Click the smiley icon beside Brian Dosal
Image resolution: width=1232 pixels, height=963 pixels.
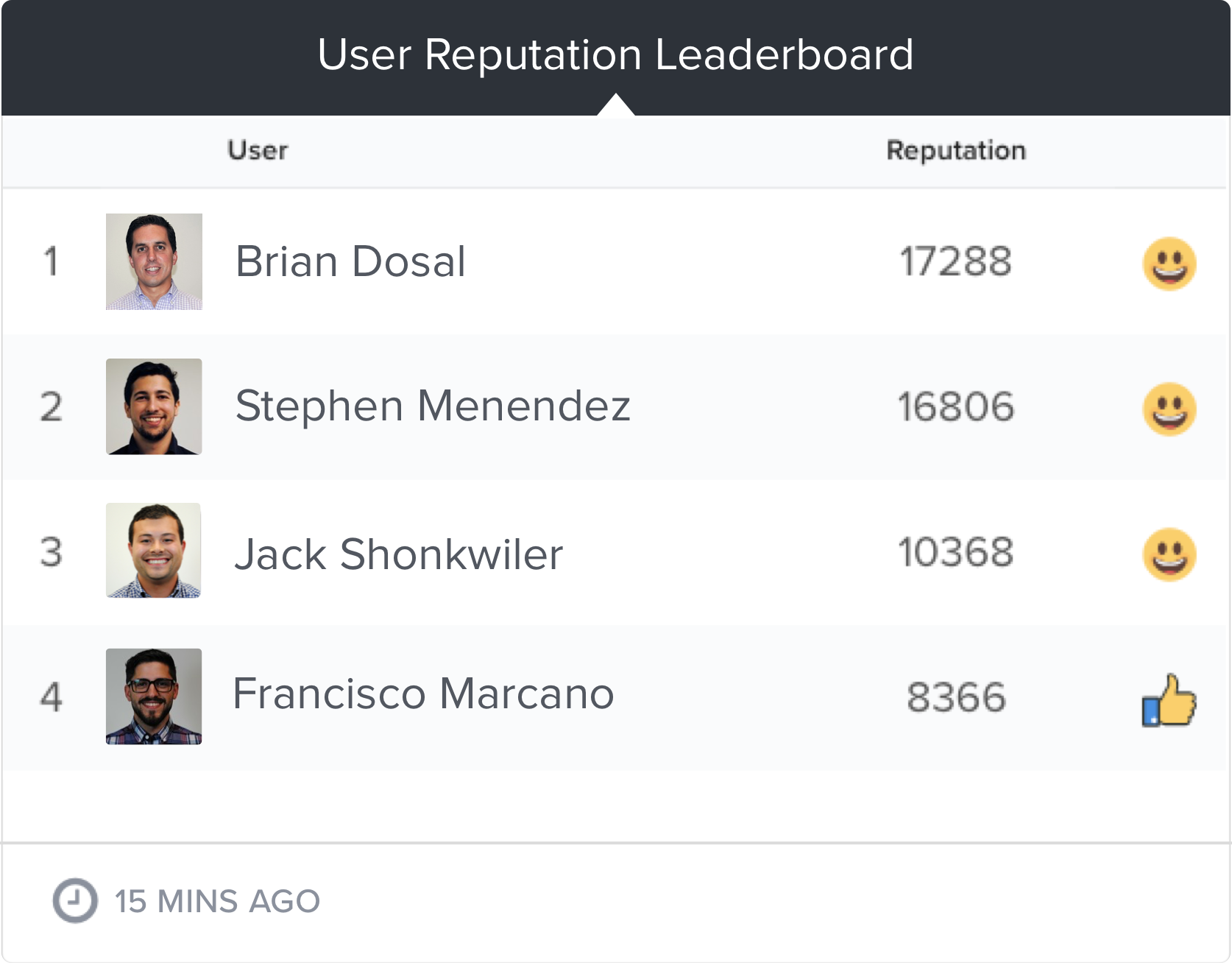click(x=1169, y=264)
